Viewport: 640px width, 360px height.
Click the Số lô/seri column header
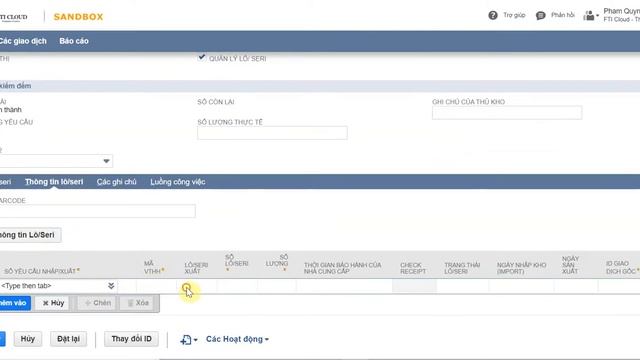tap(237, 263)
